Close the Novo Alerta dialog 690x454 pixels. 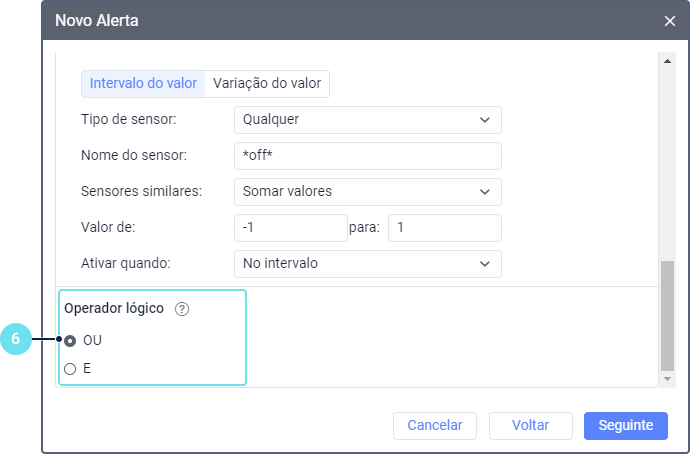(x=670, y=20)
